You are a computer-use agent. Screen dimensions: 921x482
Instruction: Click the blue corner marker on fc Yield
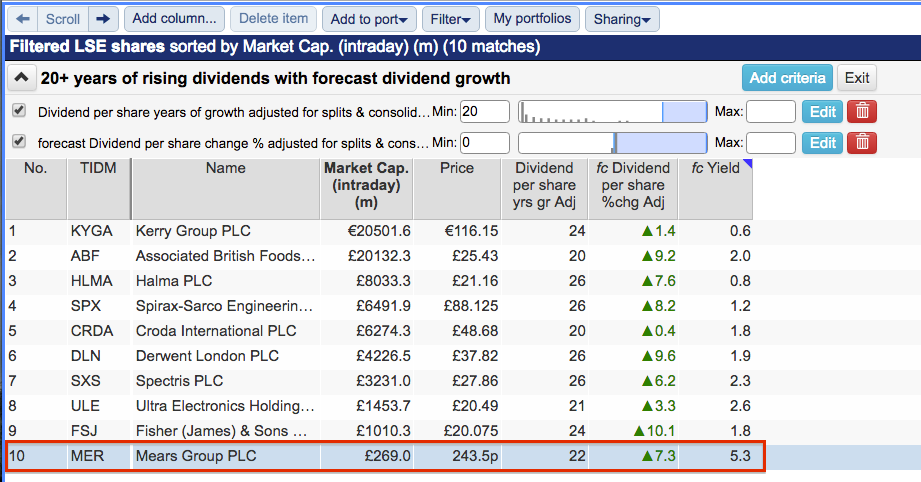click(748, 164)
